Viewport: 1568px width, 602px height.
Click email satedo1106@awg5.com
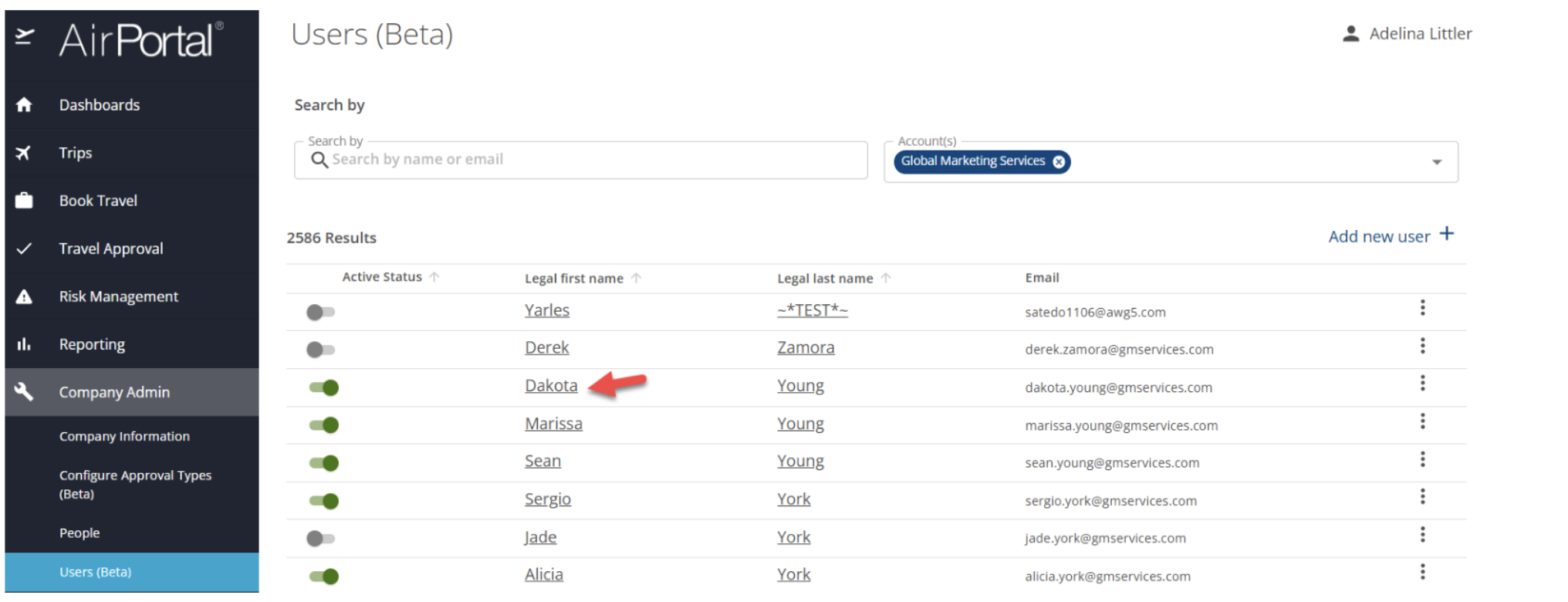click(x=1095, y=313)
